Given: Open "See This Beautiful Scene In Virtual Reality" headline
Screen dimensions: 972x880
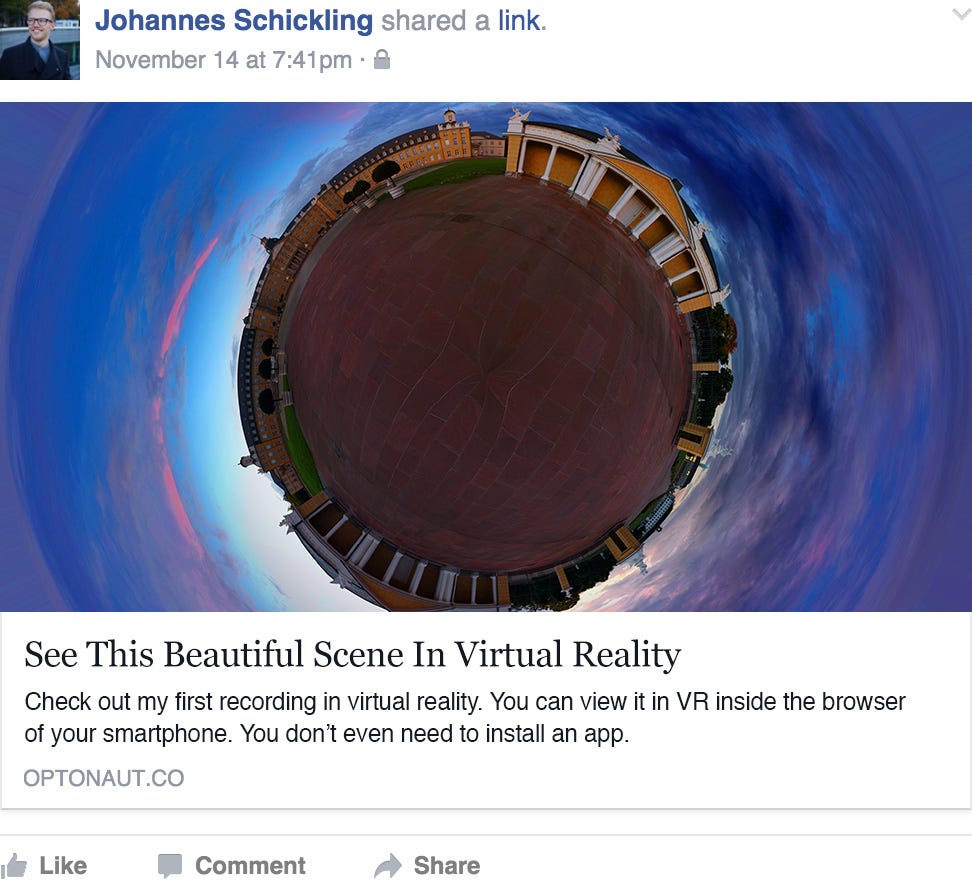Looking at the screenshot, I should pos(352,654).
